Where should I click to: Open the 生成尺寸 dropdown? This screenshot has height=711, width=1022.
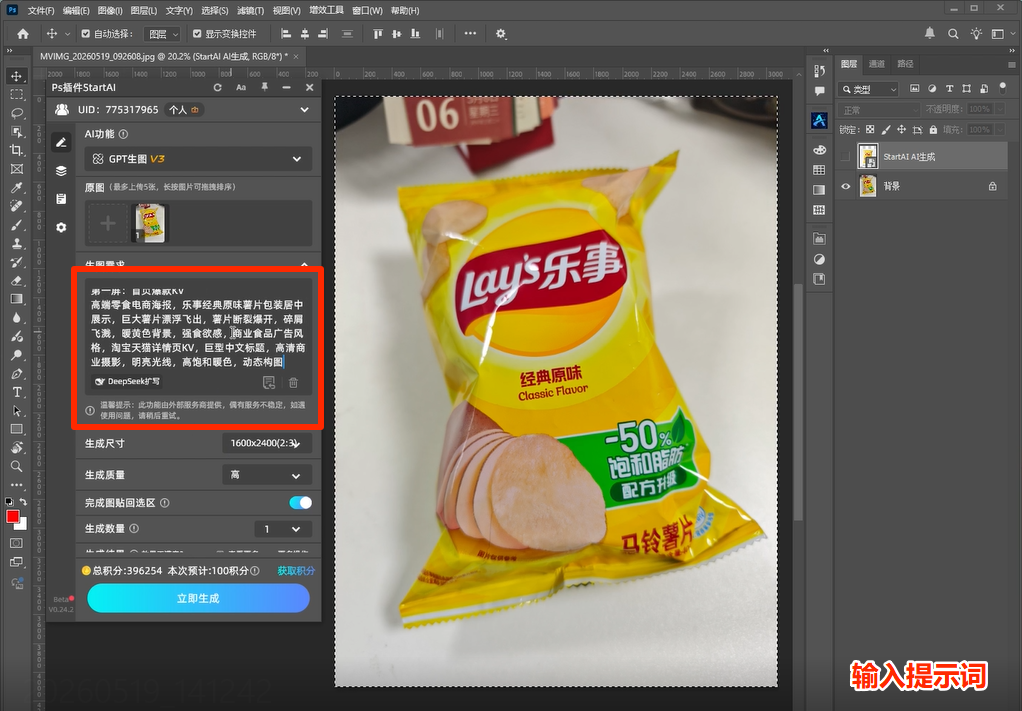[x=267, y=443]
